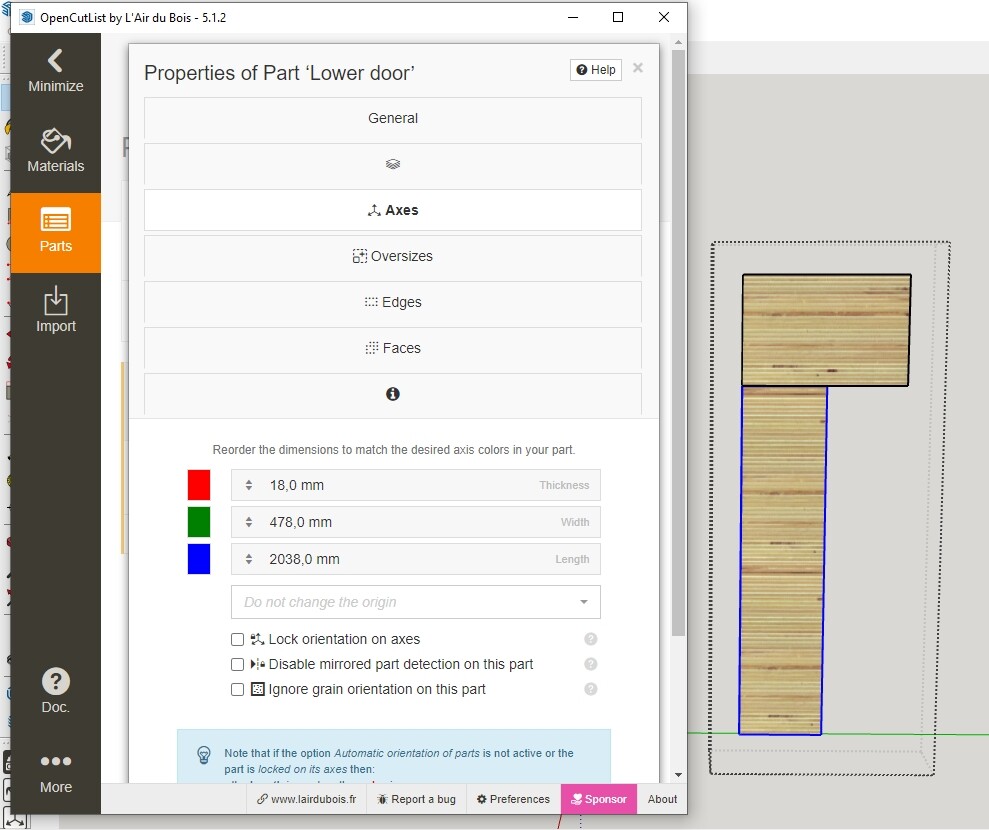Open the part info section with the i icon
Screen dimensions: 989x830
(x=392, y=394)
